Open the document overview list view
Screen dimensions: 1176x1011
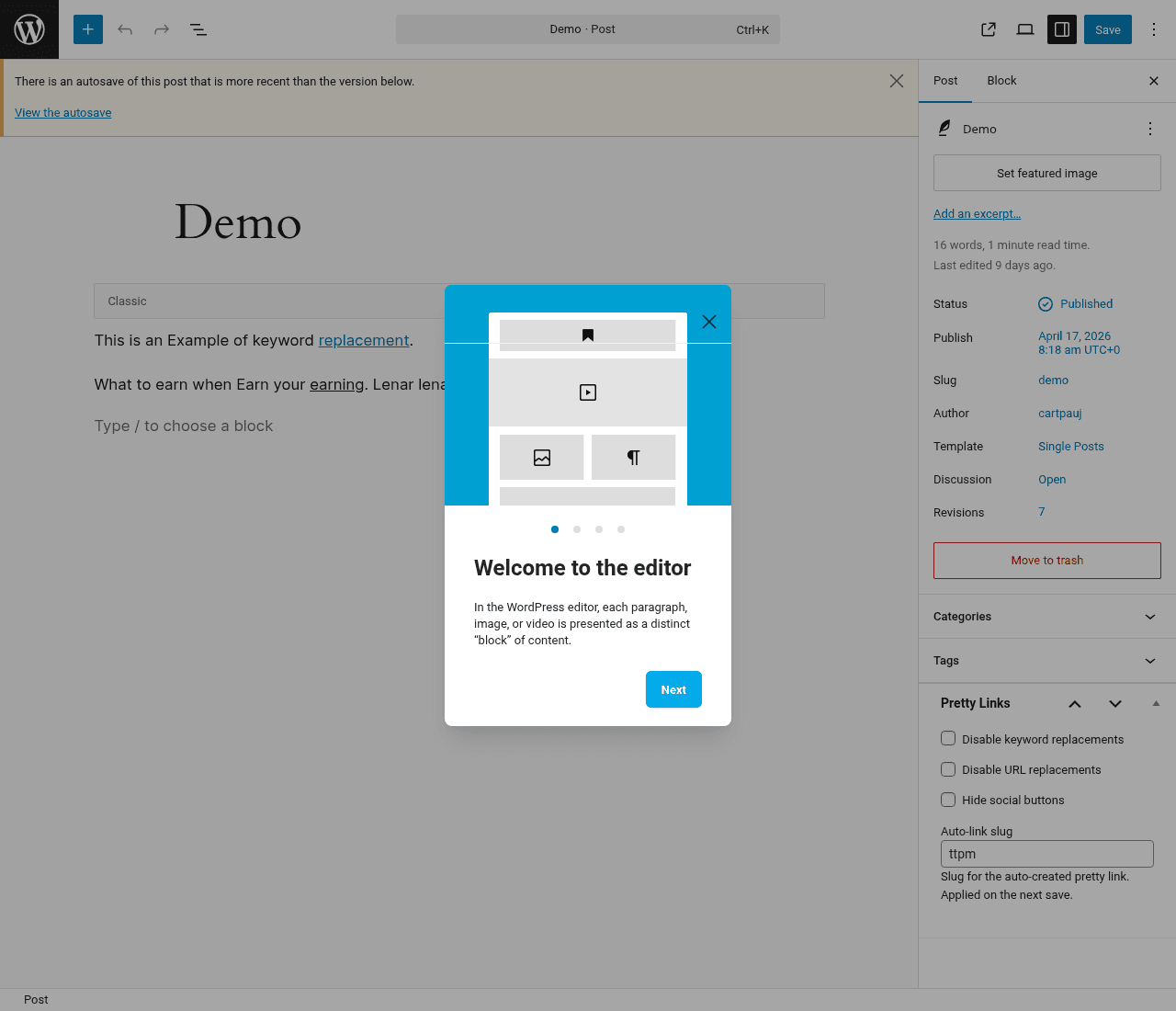coord(198,29)
